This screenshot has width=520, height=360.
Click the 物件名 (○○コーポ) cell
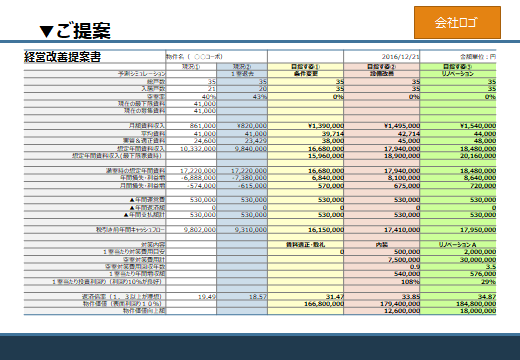pos(194,57)
